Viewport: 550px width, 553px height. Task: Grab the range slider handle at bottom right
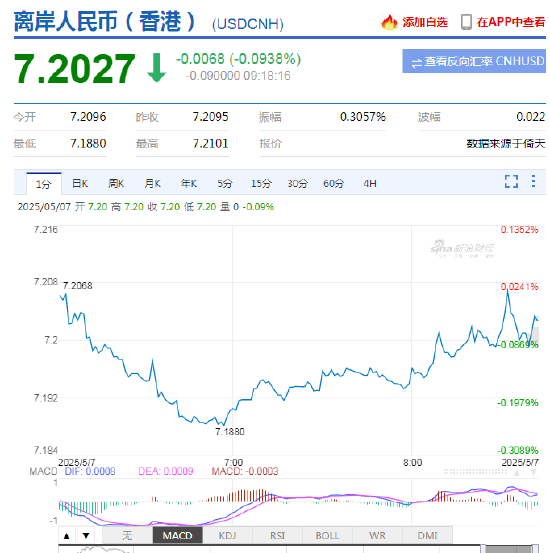[535, 549]
